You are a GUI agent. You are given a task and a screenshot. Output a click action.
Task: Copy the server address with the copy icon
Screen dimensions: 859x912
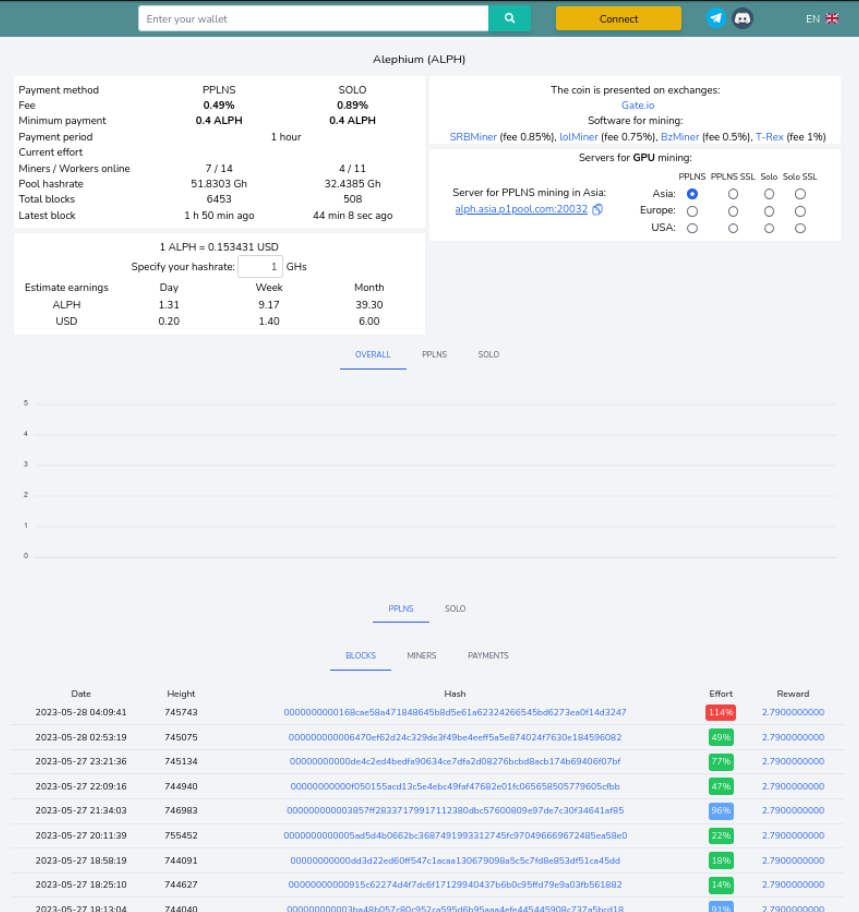point(597,209)
